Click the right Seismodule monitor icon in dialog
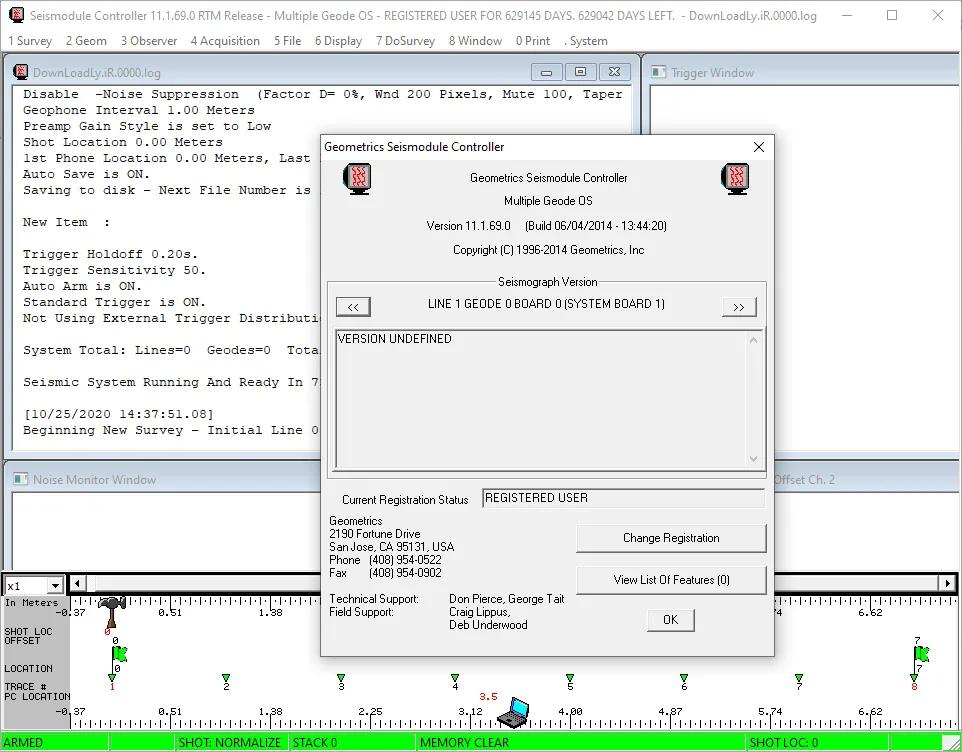The width and height of the screenshot is (962, 752). 736,179
